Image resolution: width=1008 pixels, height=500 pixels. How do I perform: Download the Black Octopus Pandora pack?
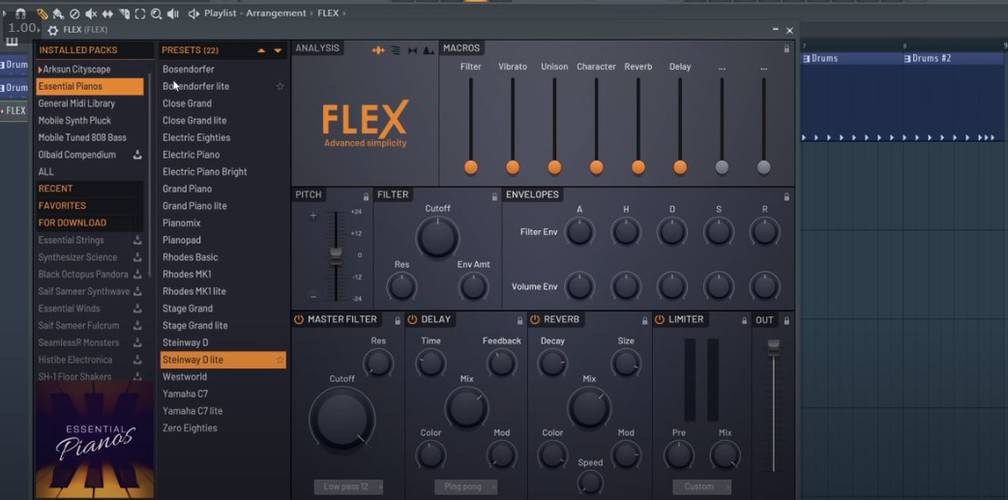pyautogui.click(x=137, y=274)
